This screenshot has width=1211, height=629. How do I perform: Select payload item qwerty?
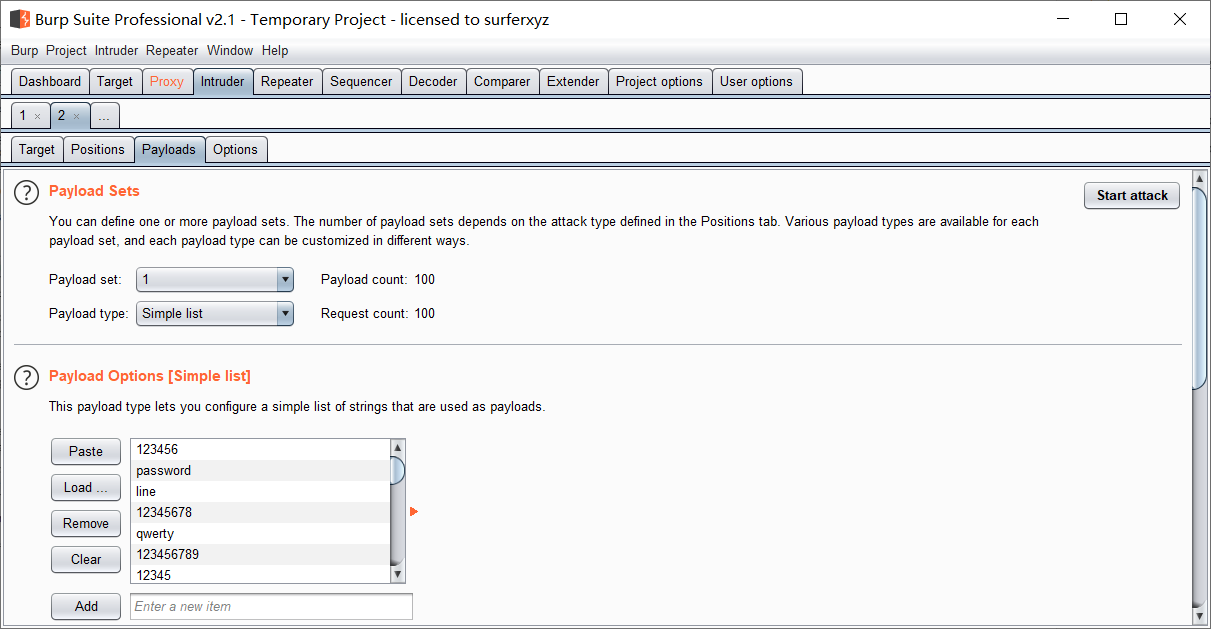point(260,534)
